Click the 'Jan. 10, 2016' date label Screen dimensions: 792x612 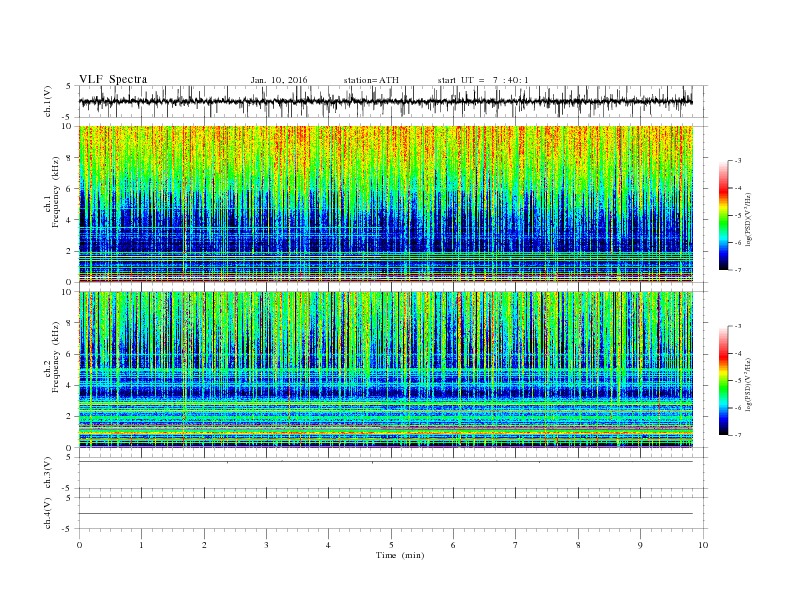click(279, 80)
